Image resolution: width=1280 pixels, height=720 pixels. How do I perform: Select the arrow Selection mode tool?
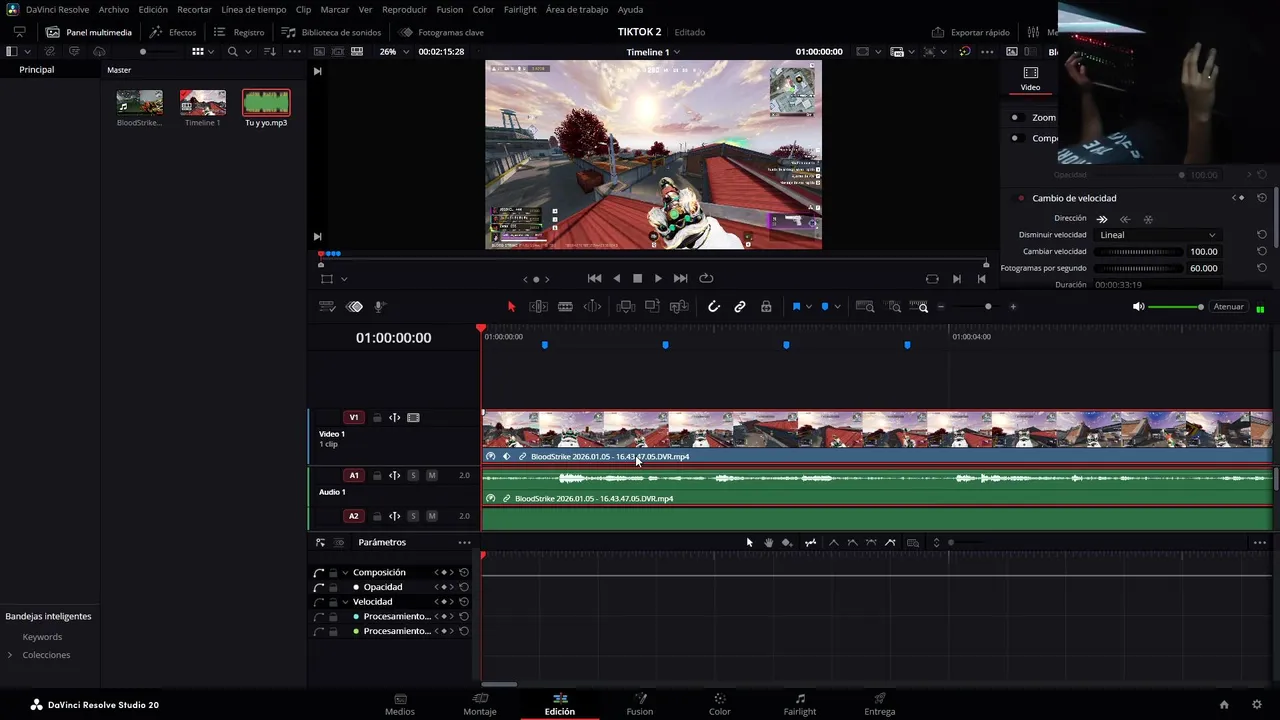(511, 307)
